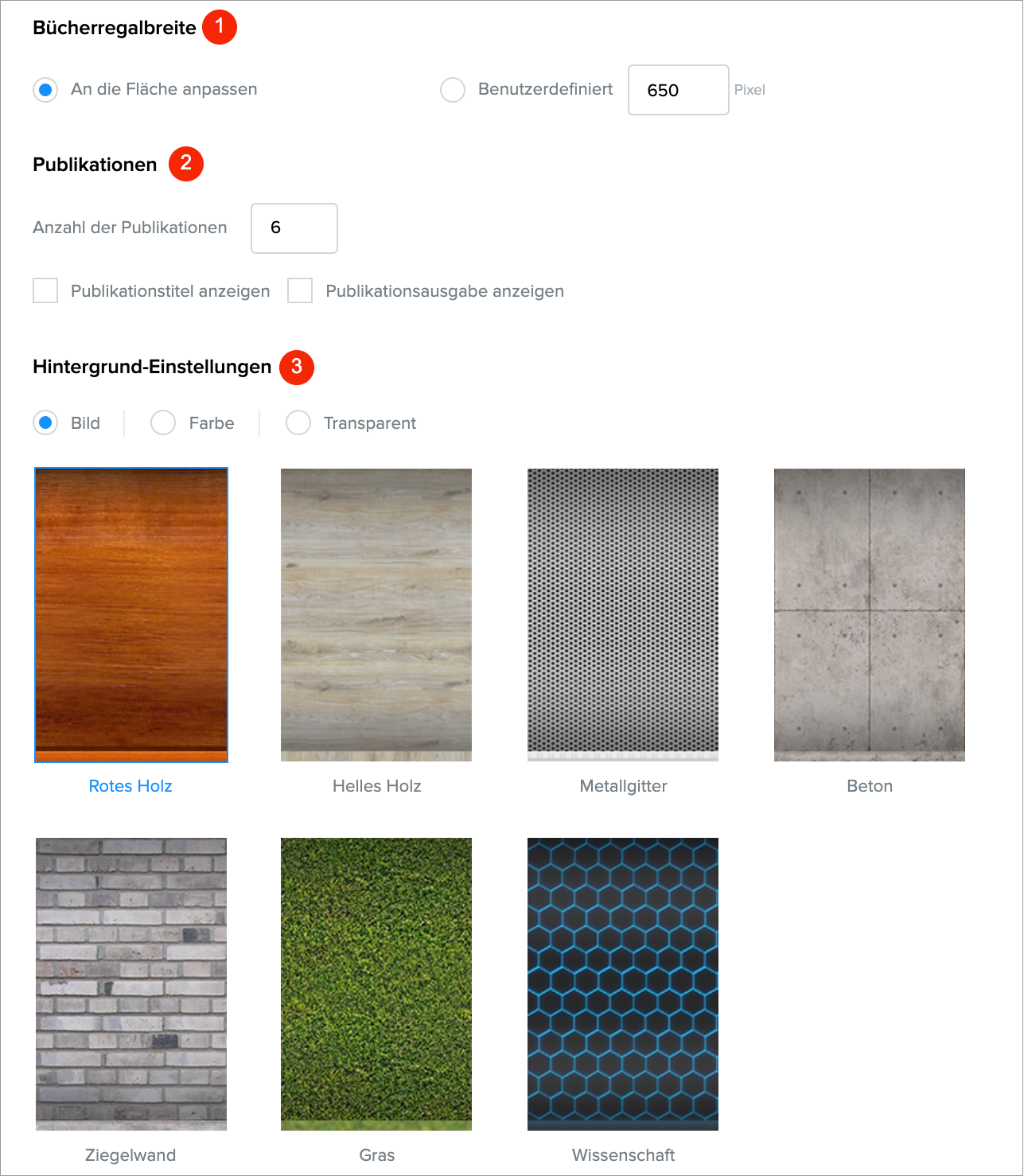Choose the Helles Holz background image
Screen dimensions: 1024x1176
pyautogui.click(x=376, y=615)
